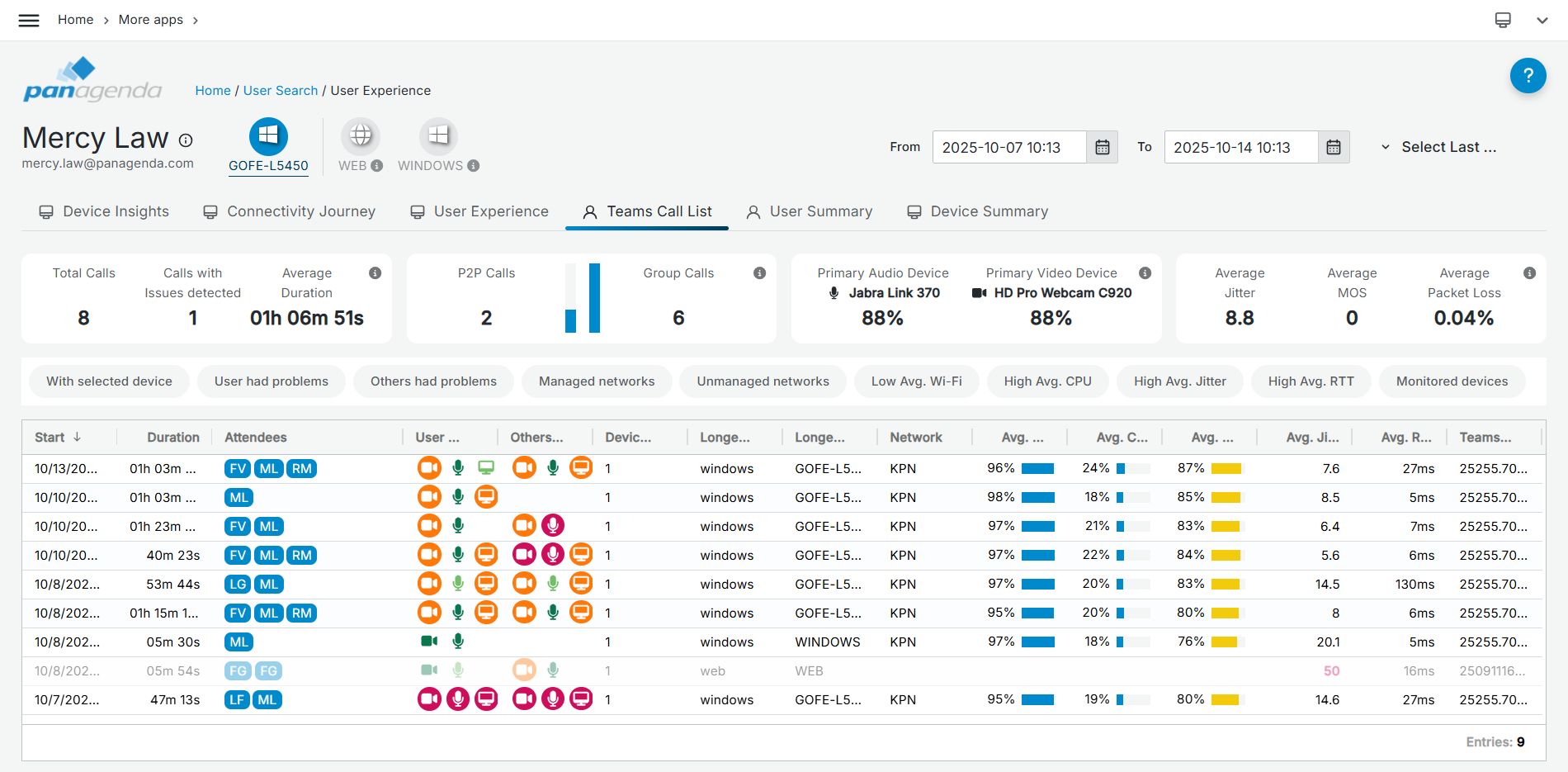Click info icon next to Mercy Law
This screenshot has width=1568, height=772.
tap(186, 140)
